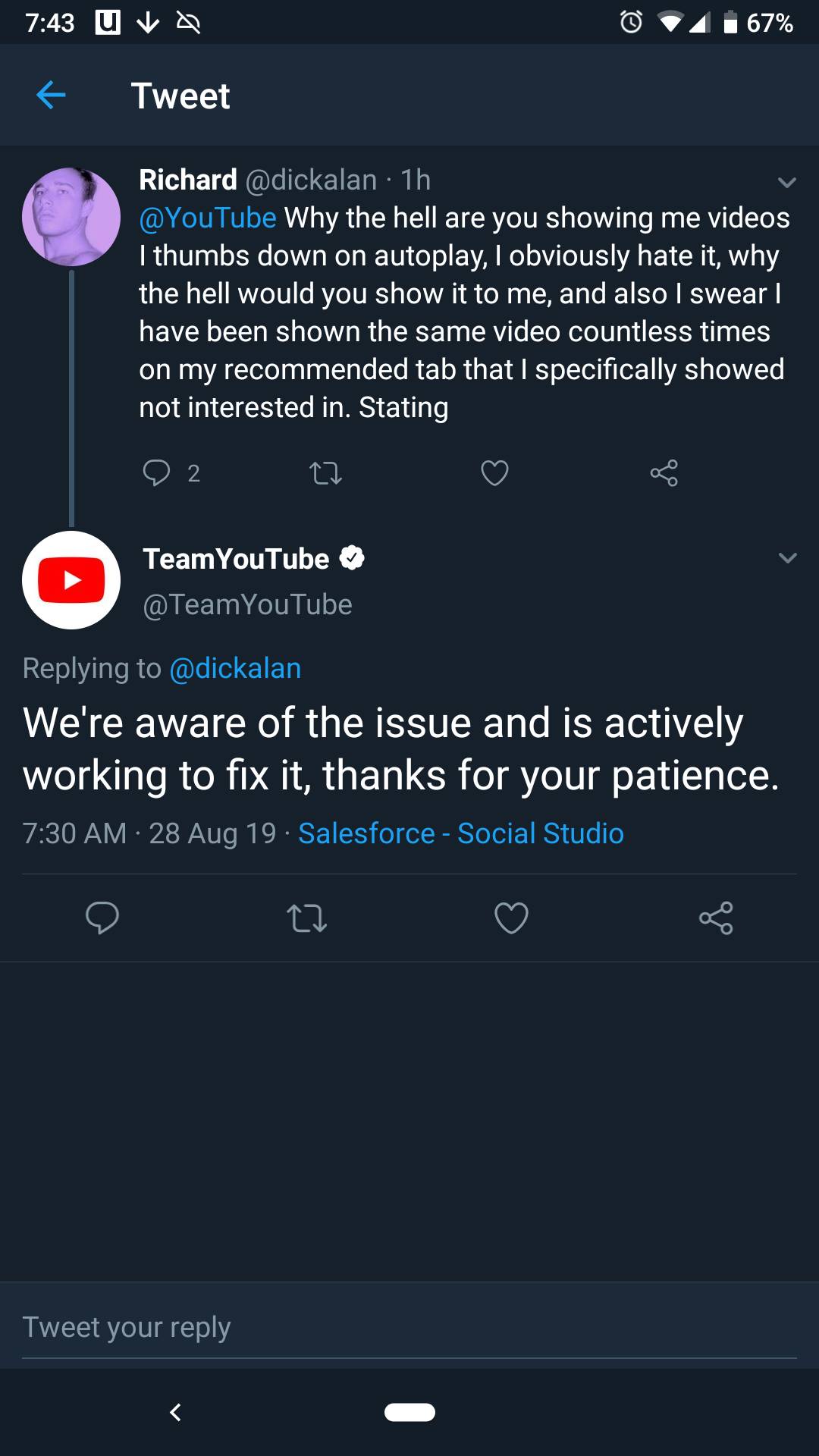Open Richard's tweet options chevron
The image size is (819, 1456).
787,182
